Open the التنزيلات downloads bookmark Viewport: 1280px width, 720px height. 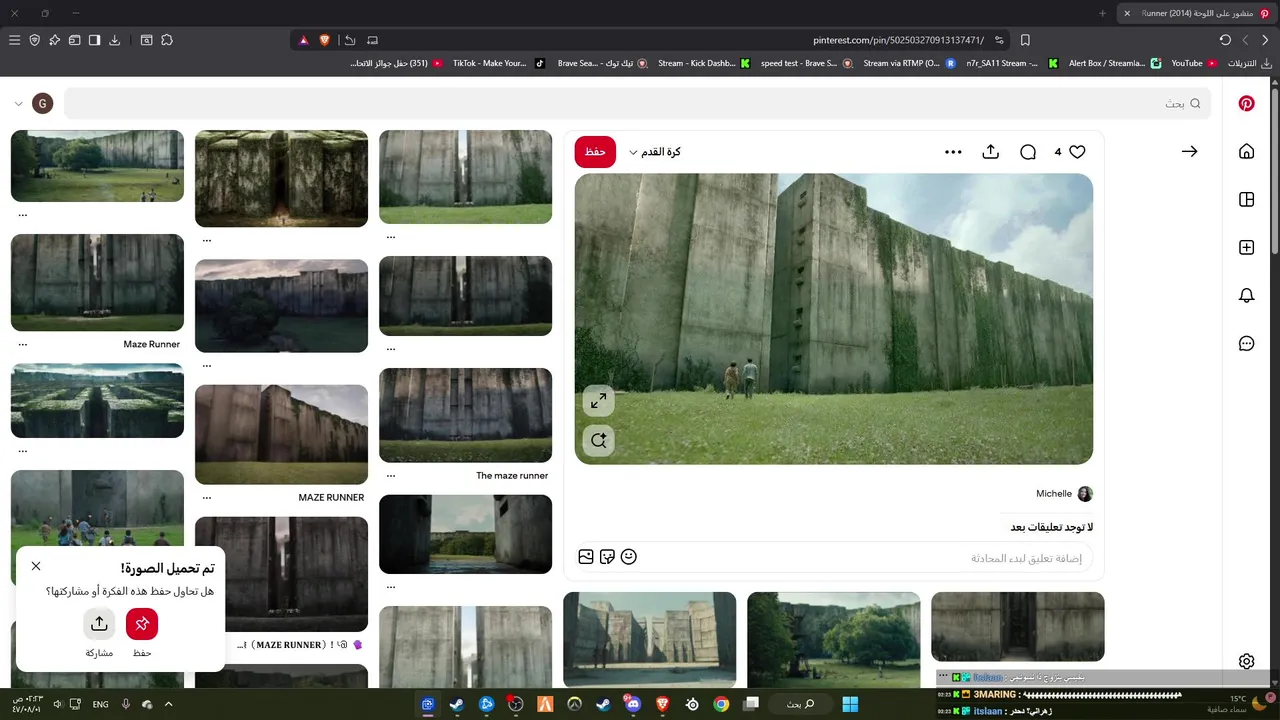1249,63
